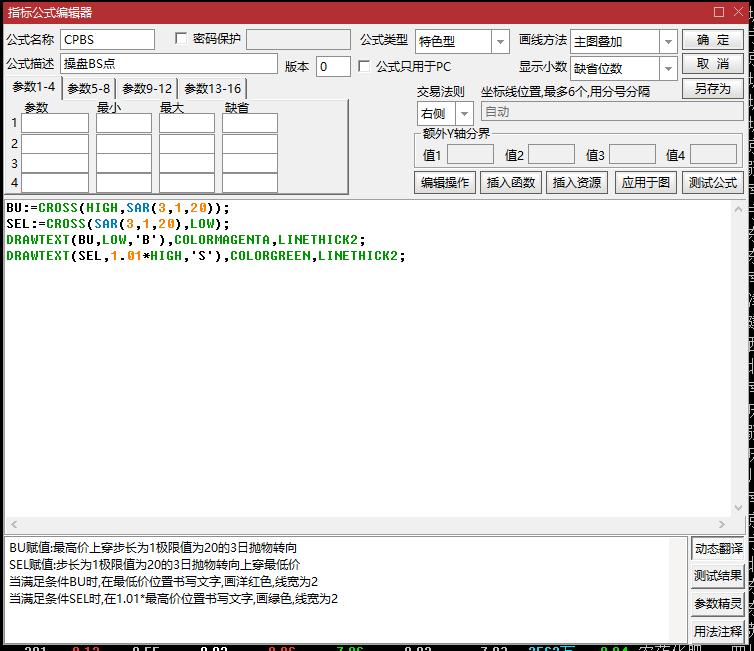The height and width of the screenshot is (651, 754).
Task: Click parameter row 2 name field
Action: pyautogui.click(x=55, y=144)
